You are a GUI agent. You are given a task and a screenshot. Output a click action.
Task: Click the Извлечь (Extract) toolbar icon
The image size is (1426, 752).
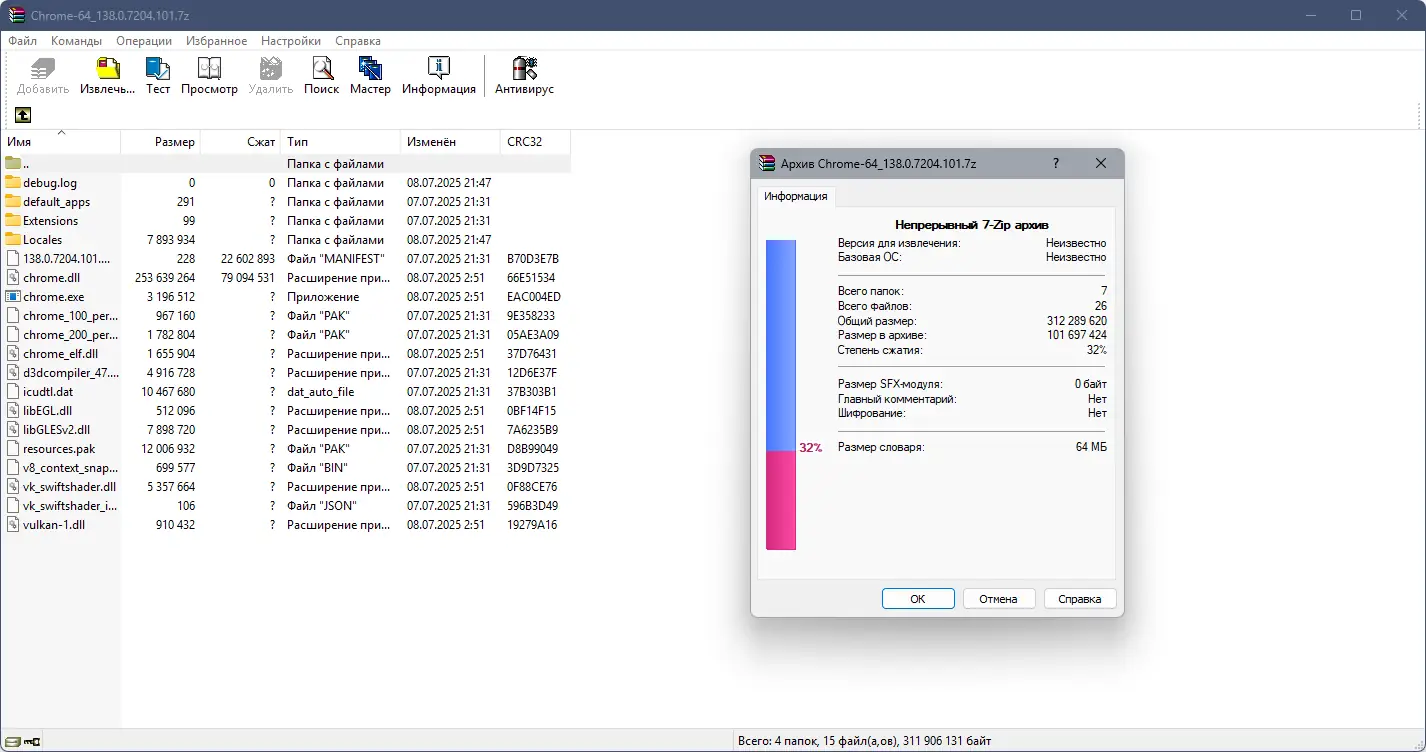(x=106, y=70)
